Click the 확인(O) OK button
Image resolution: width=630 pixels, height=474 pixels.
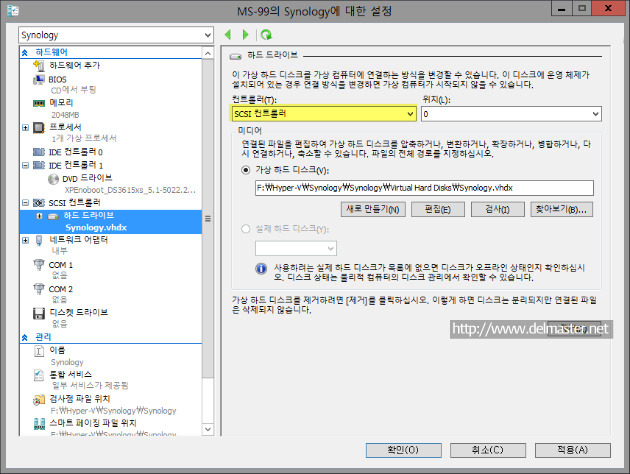(403, 450)
